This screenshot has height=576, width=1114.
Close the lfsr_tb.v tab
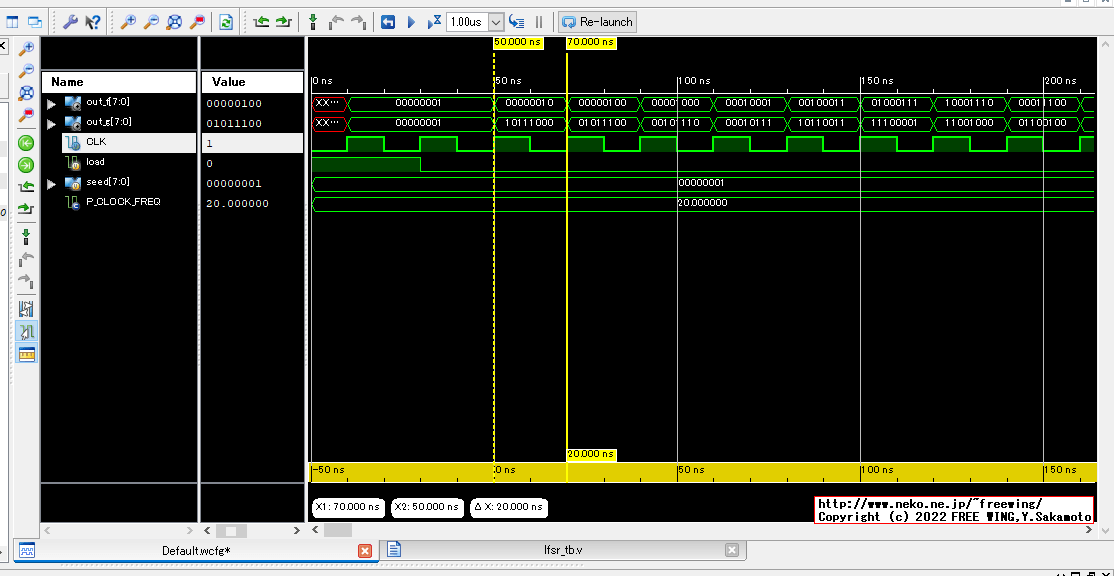(x=732, y=550)
